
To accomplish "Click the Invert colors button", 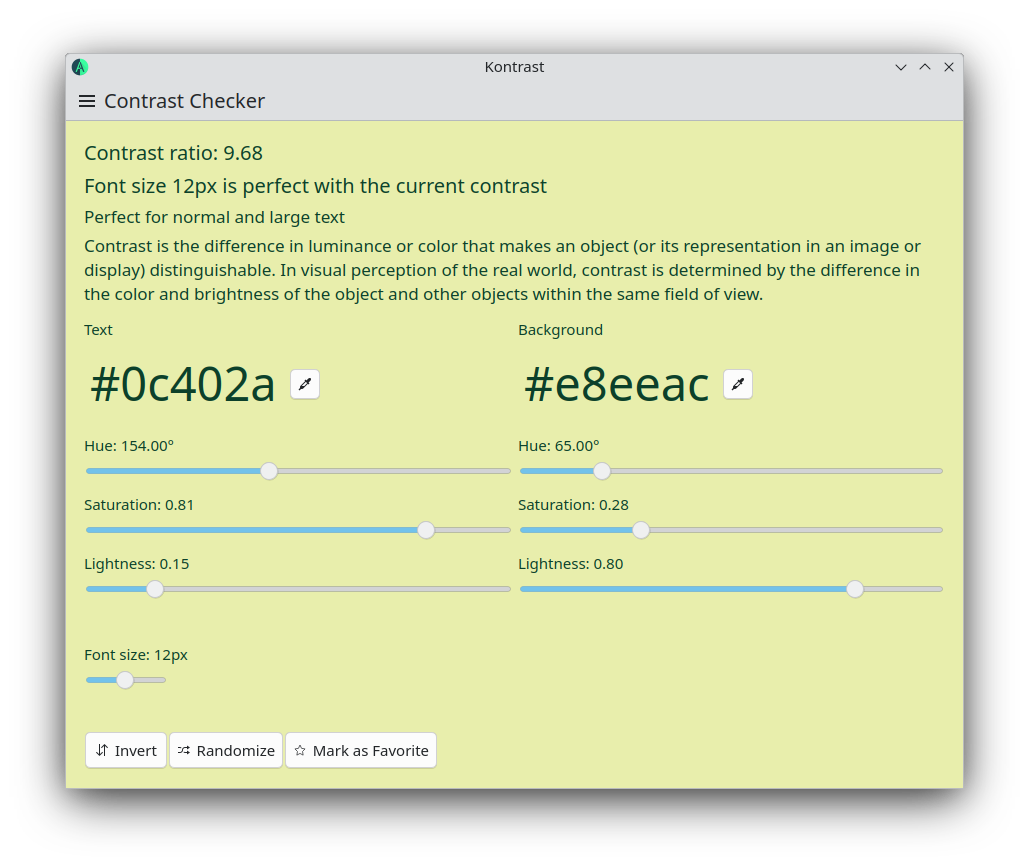I will tap(126, 750).
